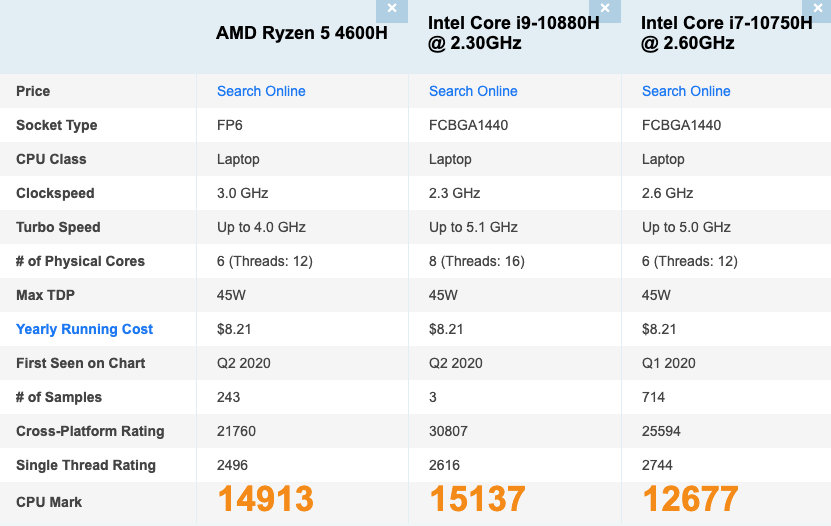Click the CPU Mark score 12677
This screenshot has width=831, height=526.
pyautogui.click(x=690, y=499)
